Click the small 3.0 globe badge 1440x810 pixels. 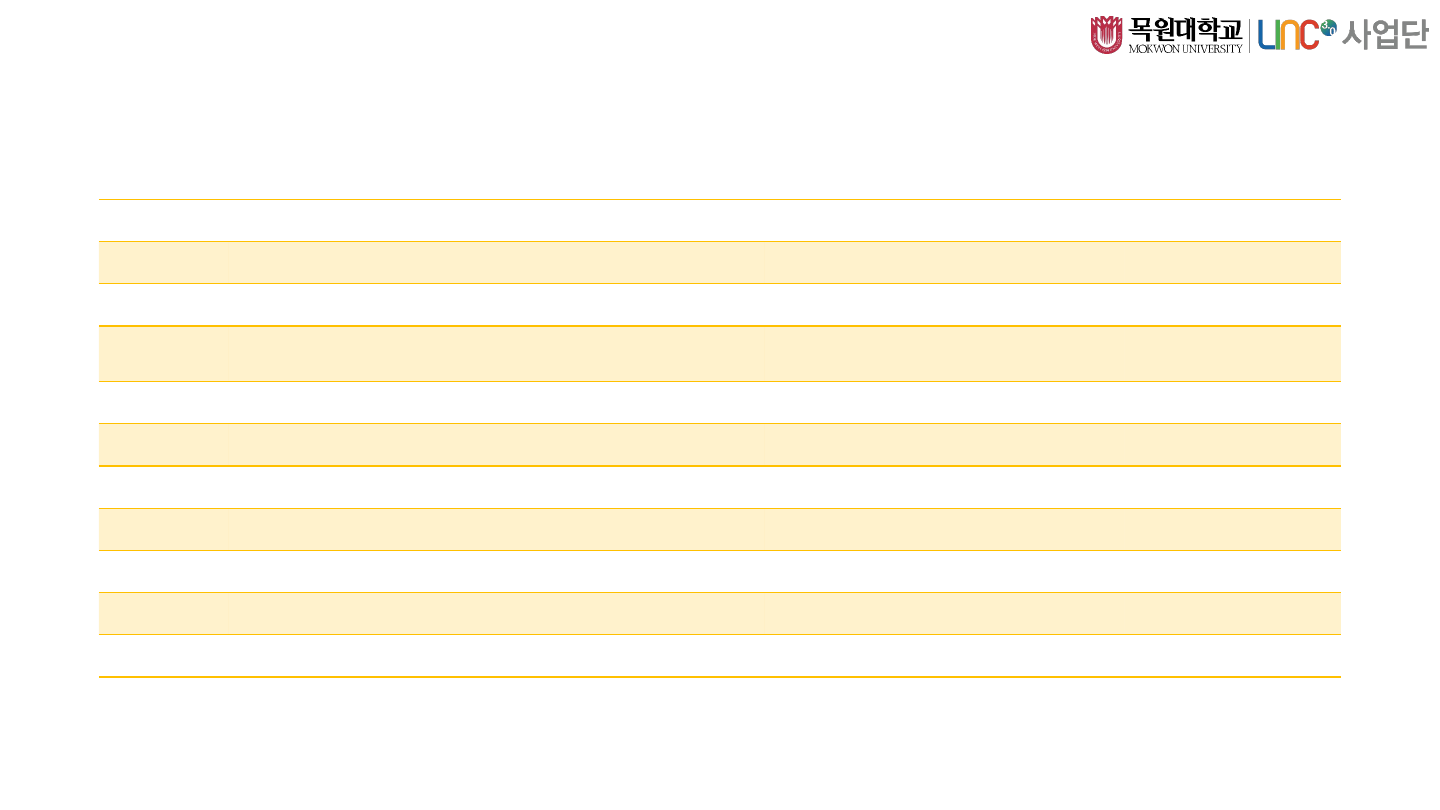tap(1328, 27)
